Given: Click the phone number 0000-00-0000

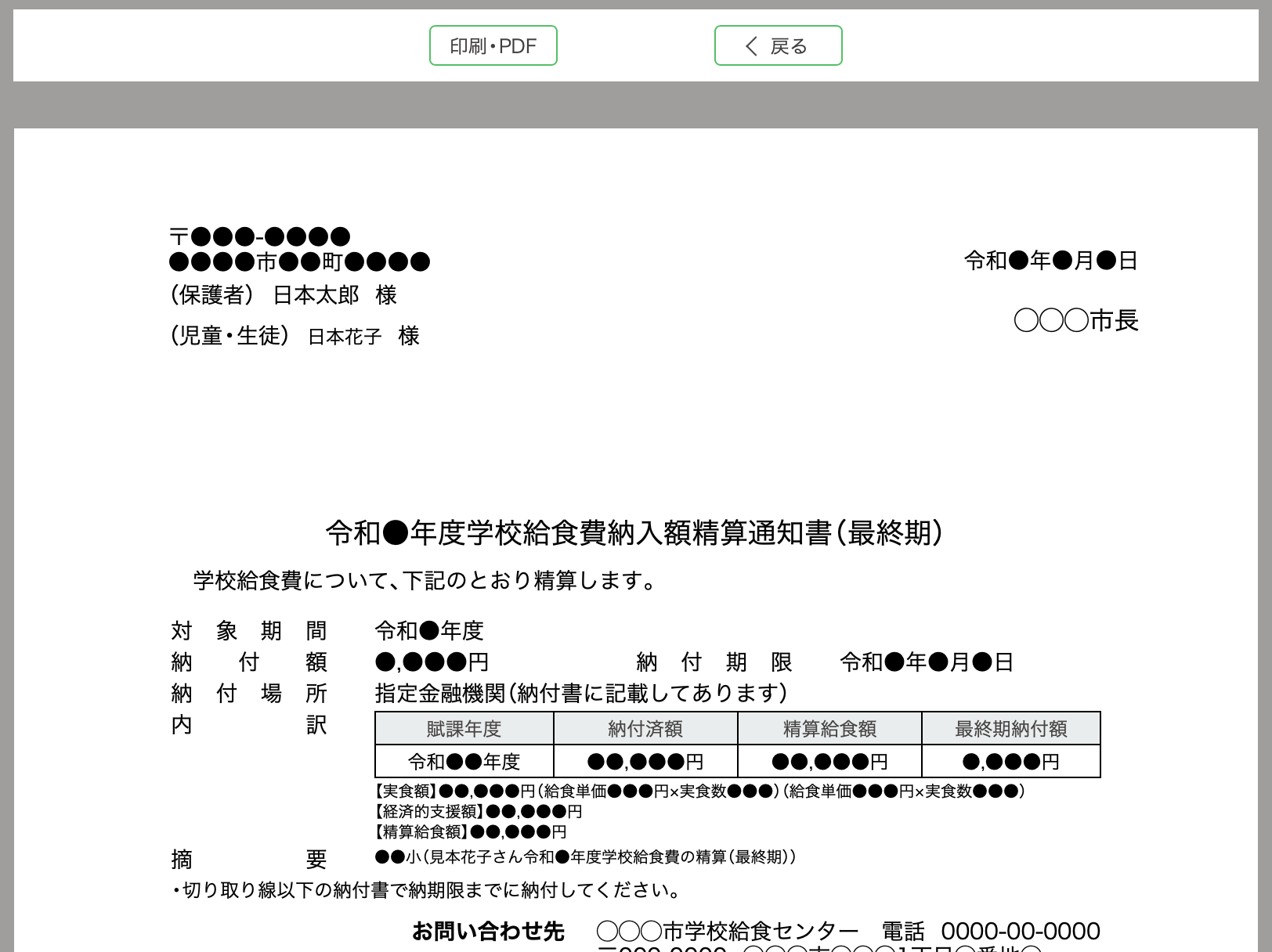Looking at the screenshot, I should click(x=1021, y=931).
